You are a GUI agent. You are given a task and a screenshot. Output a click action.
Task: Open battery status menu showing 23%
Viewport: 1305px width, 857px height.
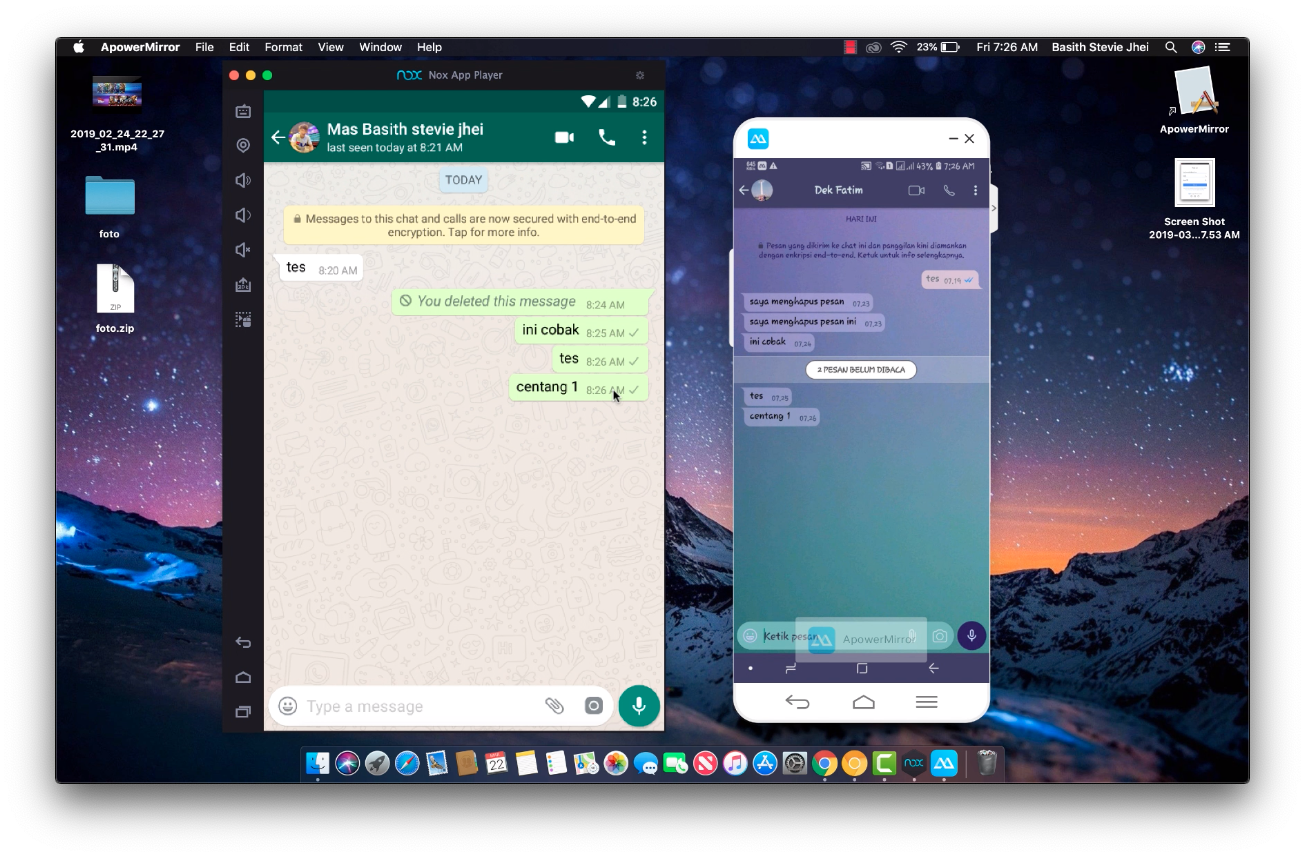(938, 47)
